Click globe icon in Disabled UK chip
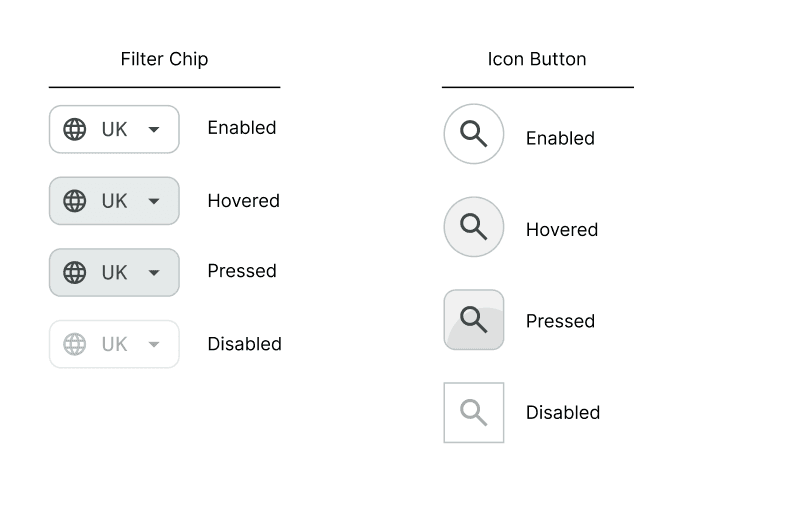The height and width of the screenshot is (510, 810). pyautogui.click(x=74, y=344)
